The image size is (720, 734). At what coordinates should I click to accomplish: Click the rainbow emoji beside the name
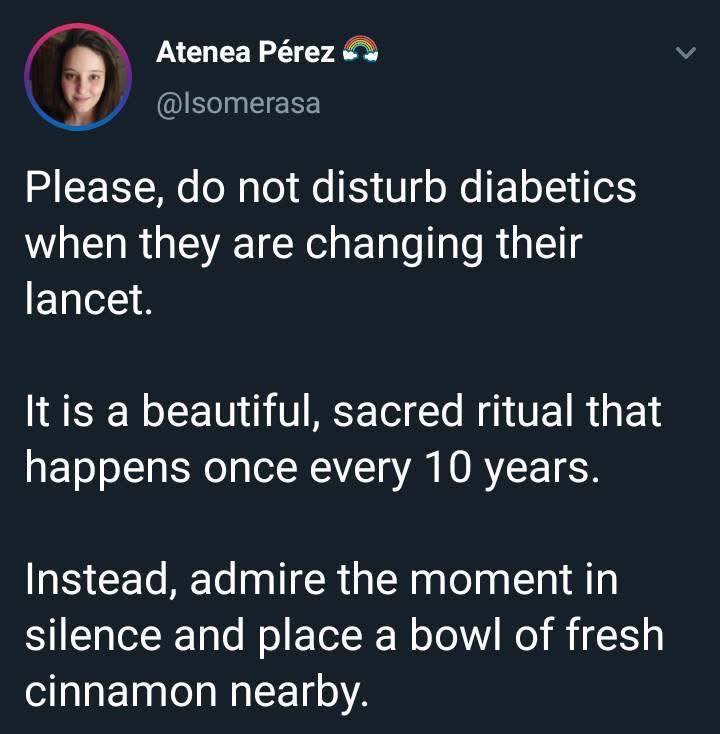[360, 50]
